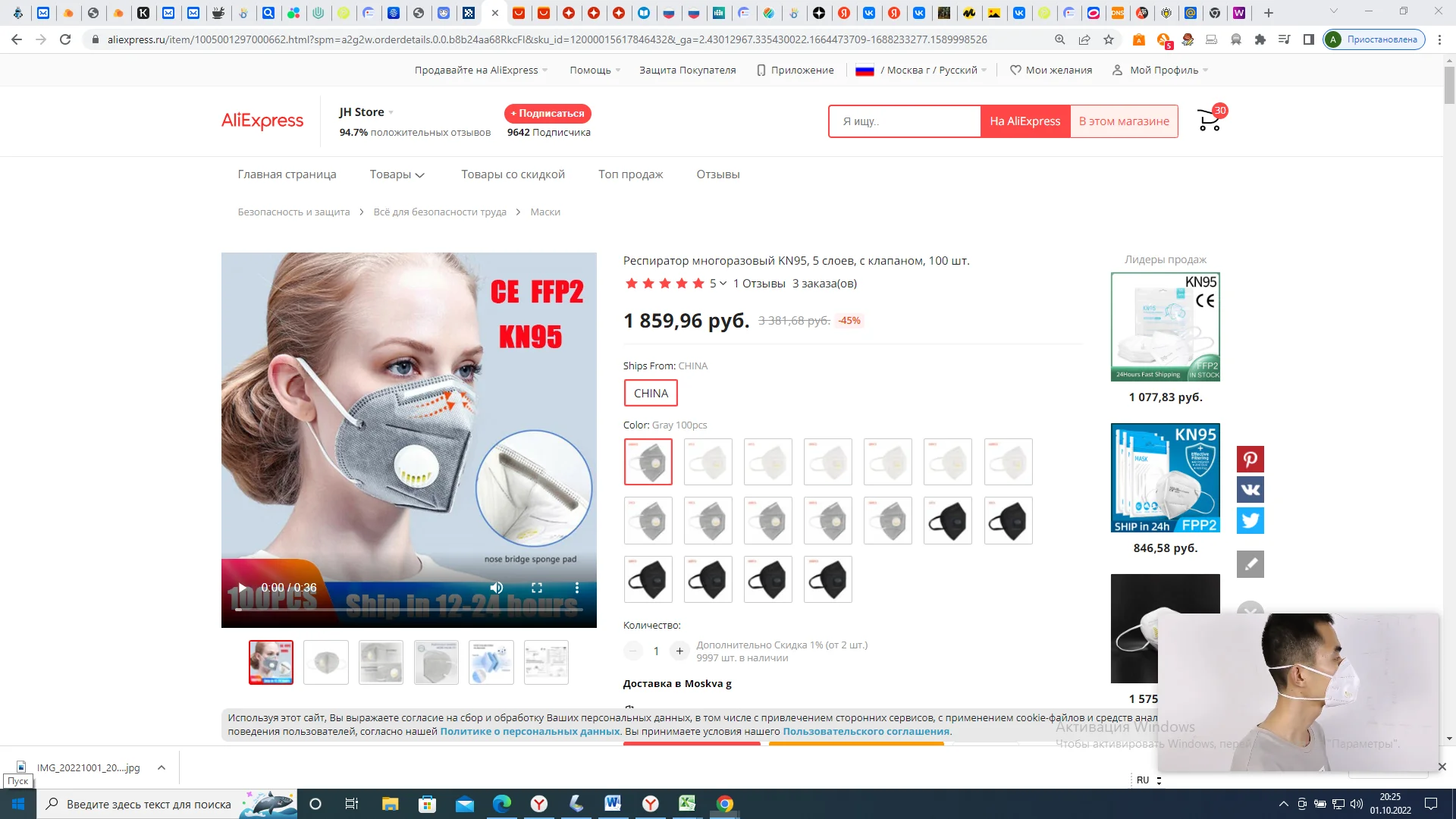Select CHINA shipping origin option

(x=651, y=393)
